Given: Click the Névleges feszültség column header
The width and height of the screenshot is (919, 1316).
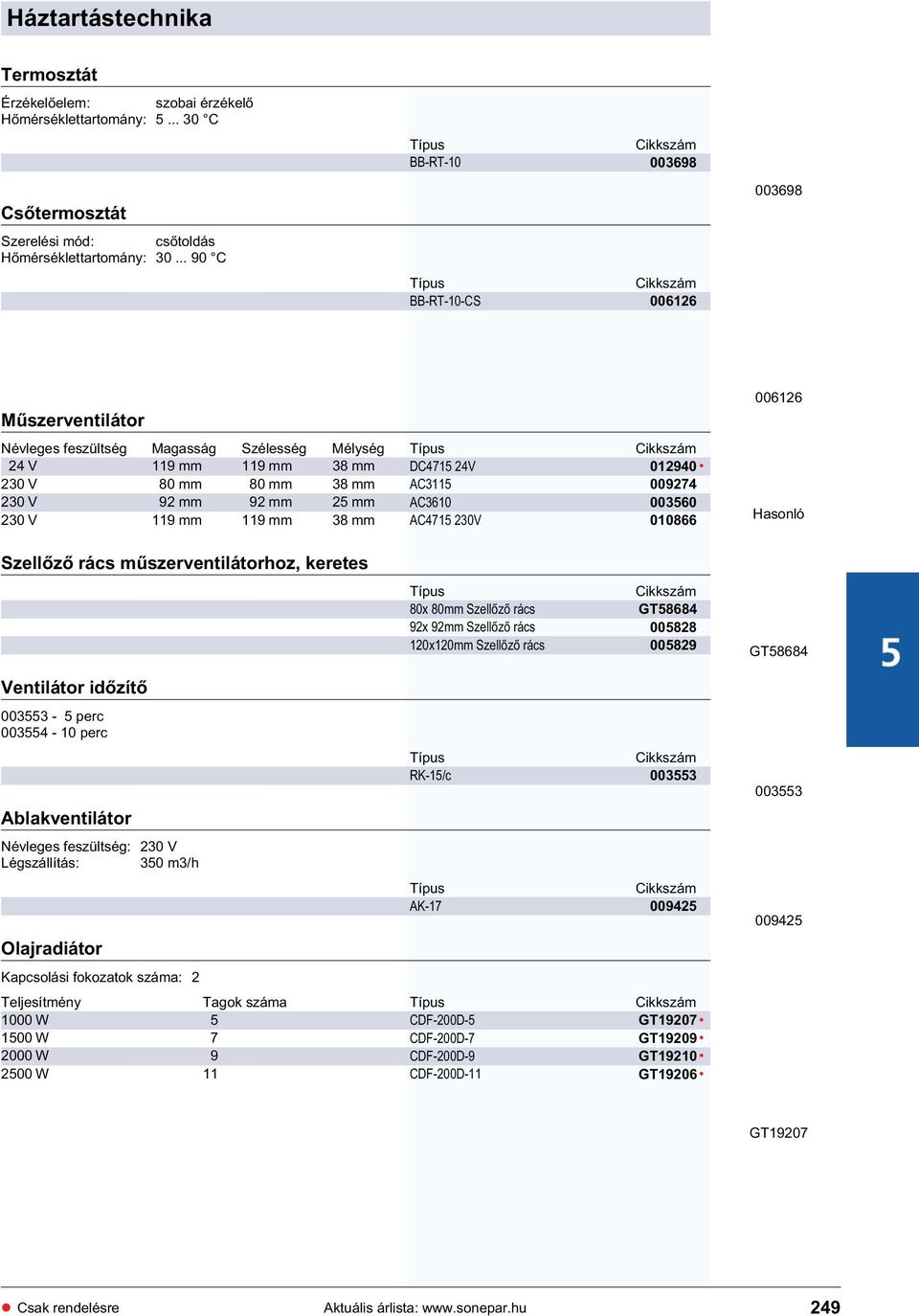Looking at the screenshot, I should (64, 448).
